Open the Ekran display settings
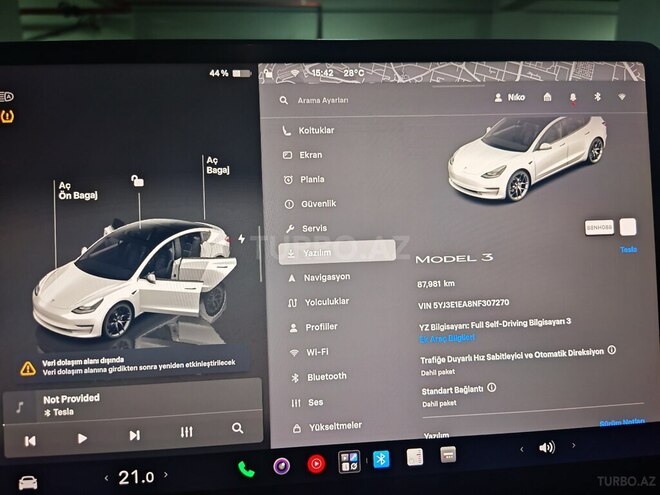The height and width of the screenshot is (495, 660). tap(303, 155)
